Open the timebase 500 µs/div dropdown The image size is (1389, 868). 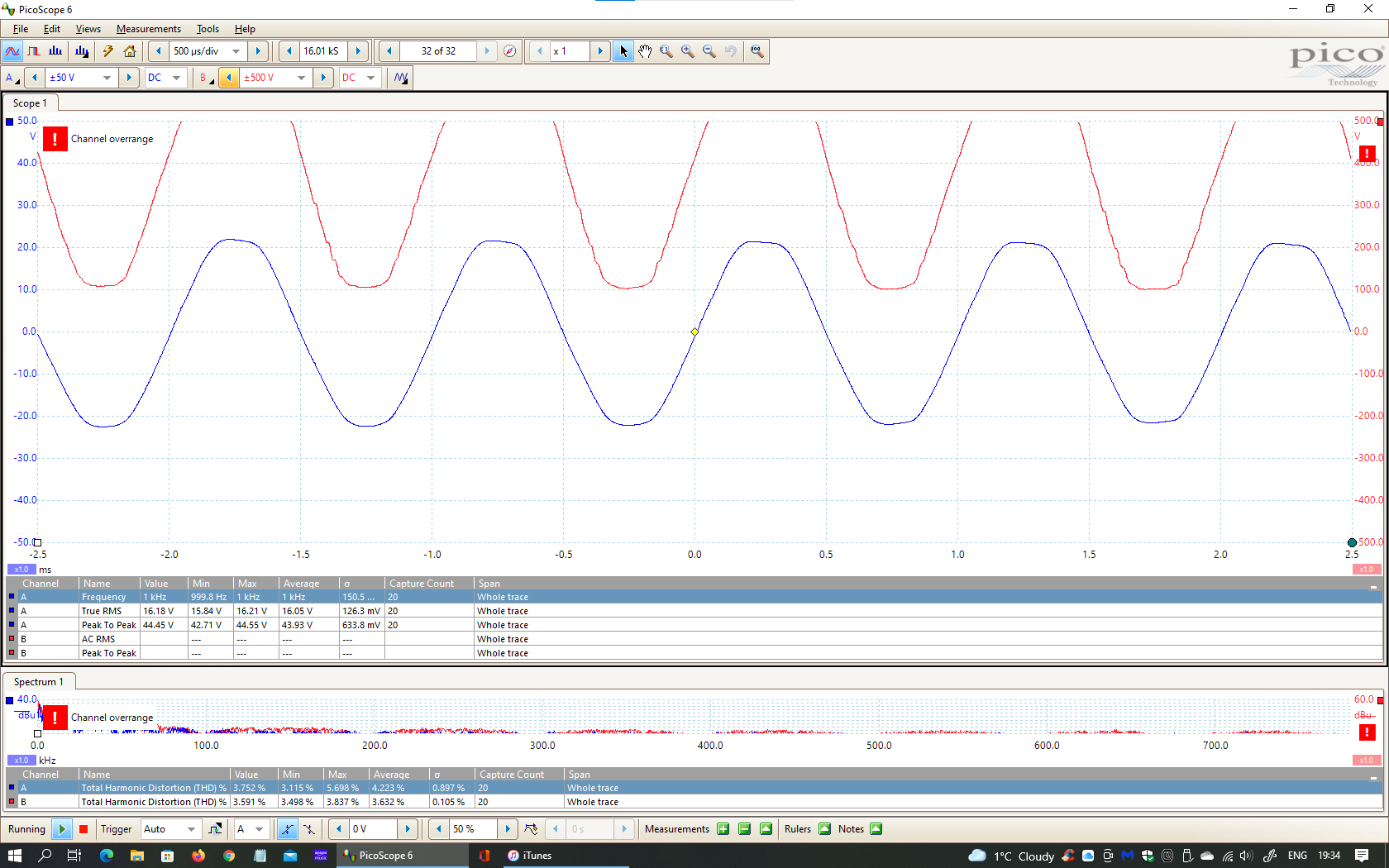(236, 51)
